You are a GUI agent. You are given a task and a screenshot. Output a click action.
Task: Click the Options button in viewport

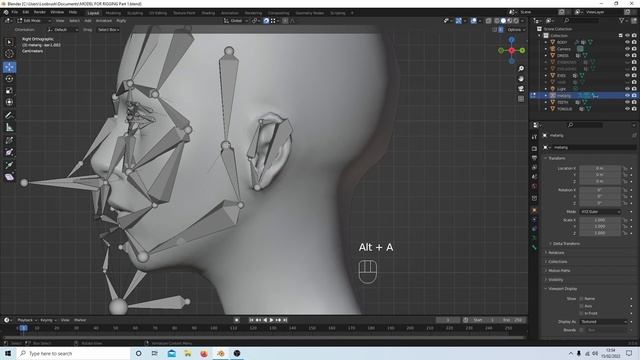[516, 30]
